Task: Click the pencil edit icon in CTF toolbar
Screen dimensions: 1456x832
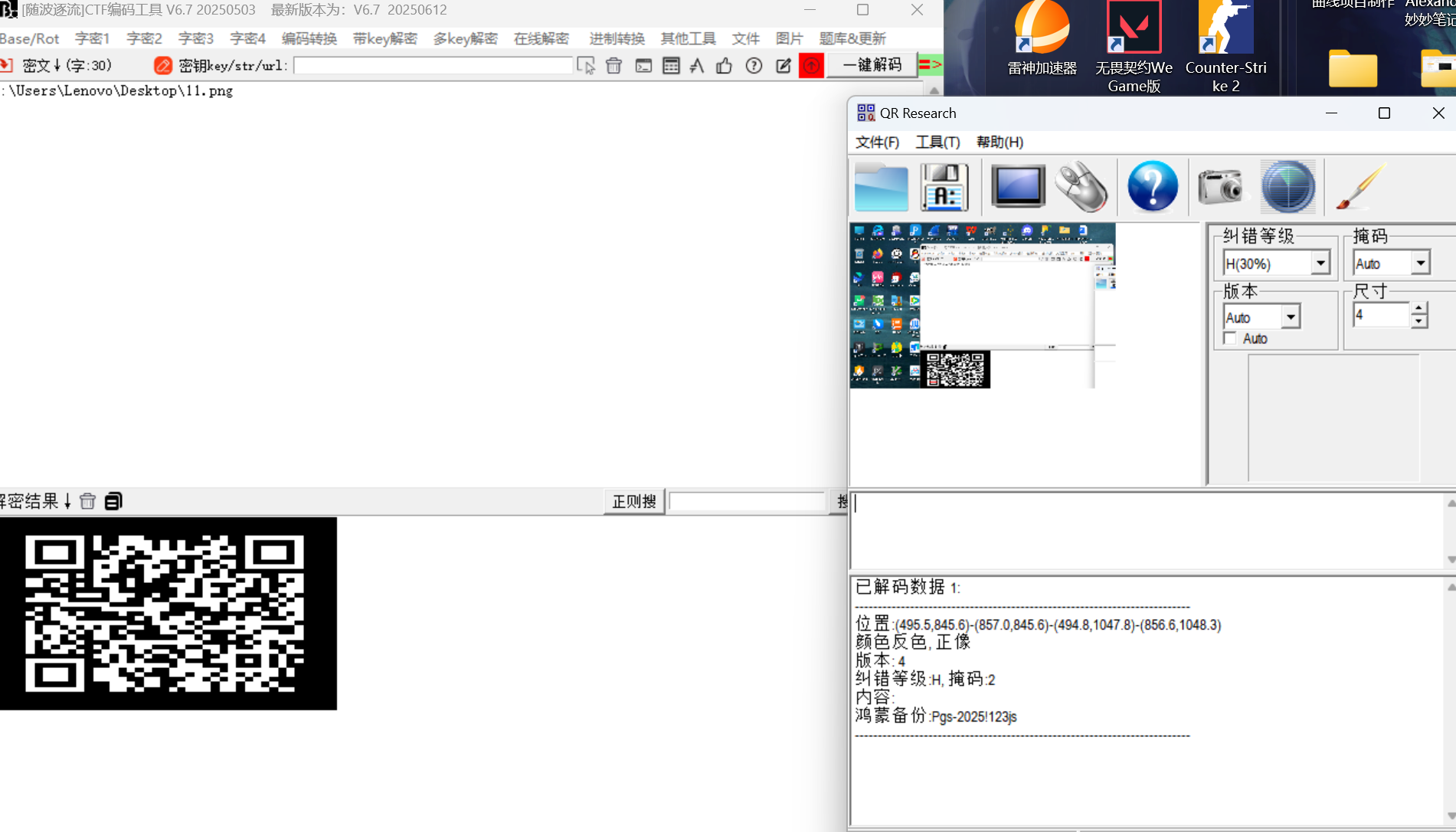Action: pos(783,66)
